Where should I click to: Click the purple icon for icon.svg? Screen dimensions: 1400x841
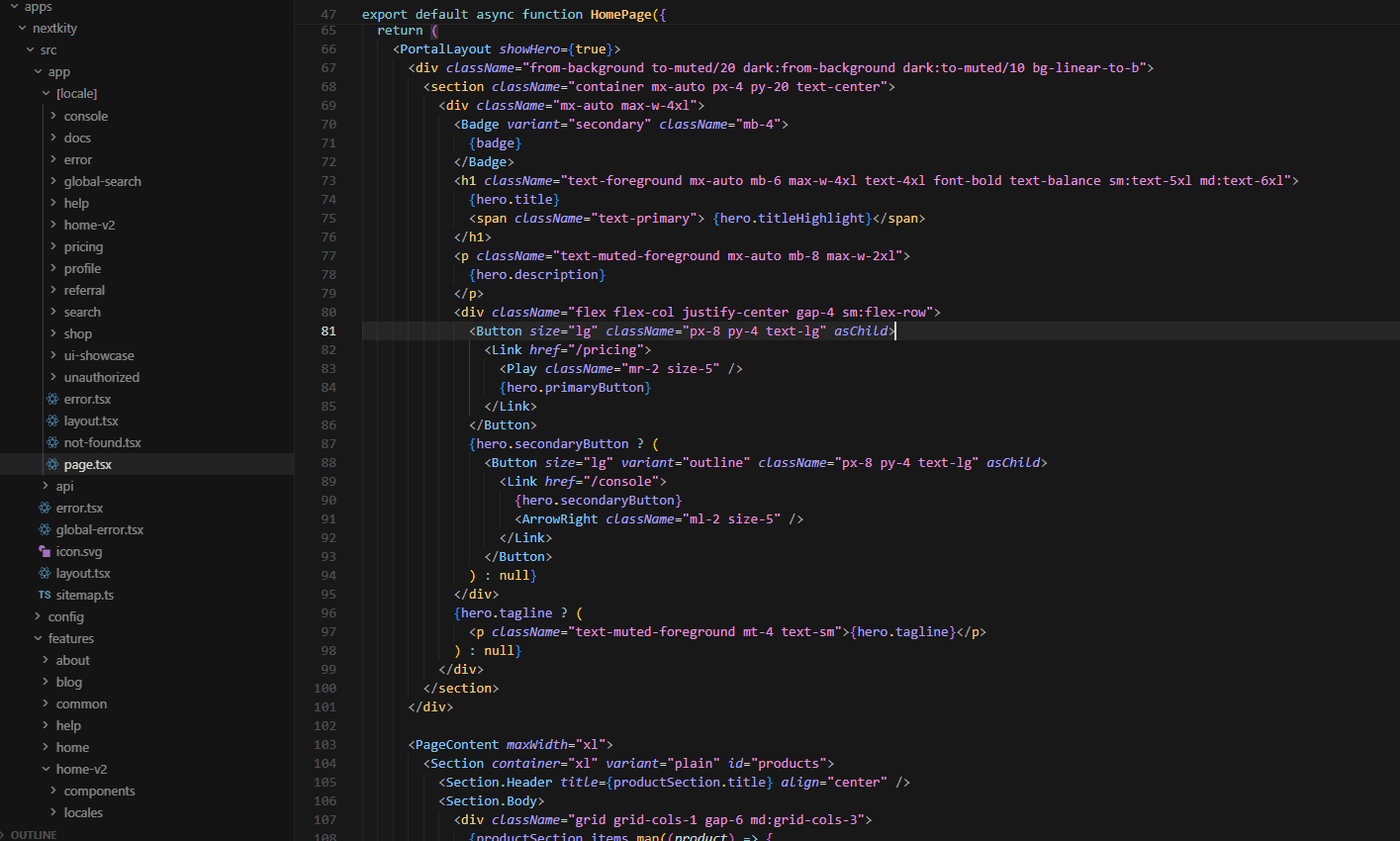pos(45,551)
